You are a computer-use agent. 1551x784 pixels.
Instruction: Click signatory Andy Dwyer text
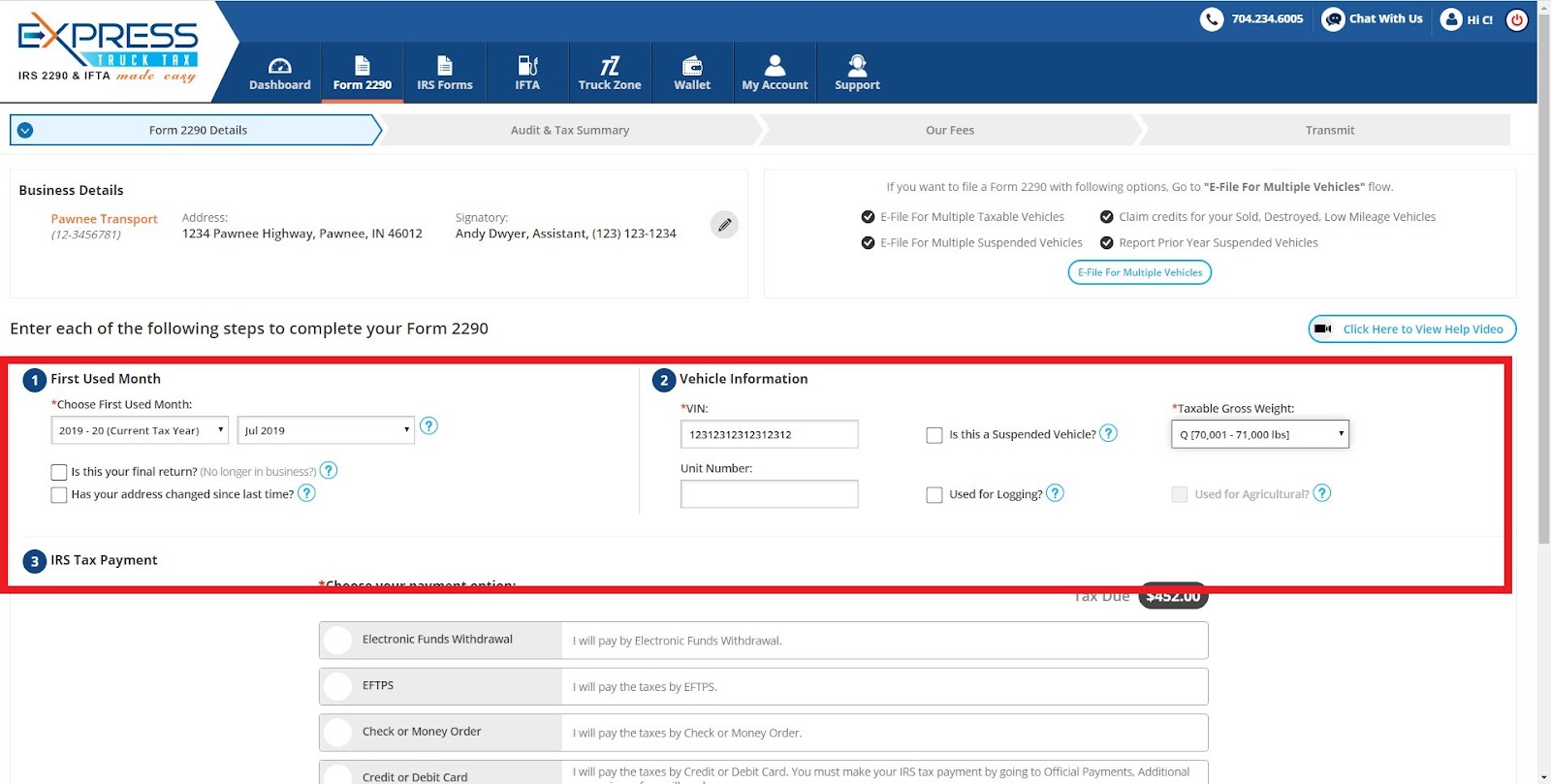click(566, 234)
